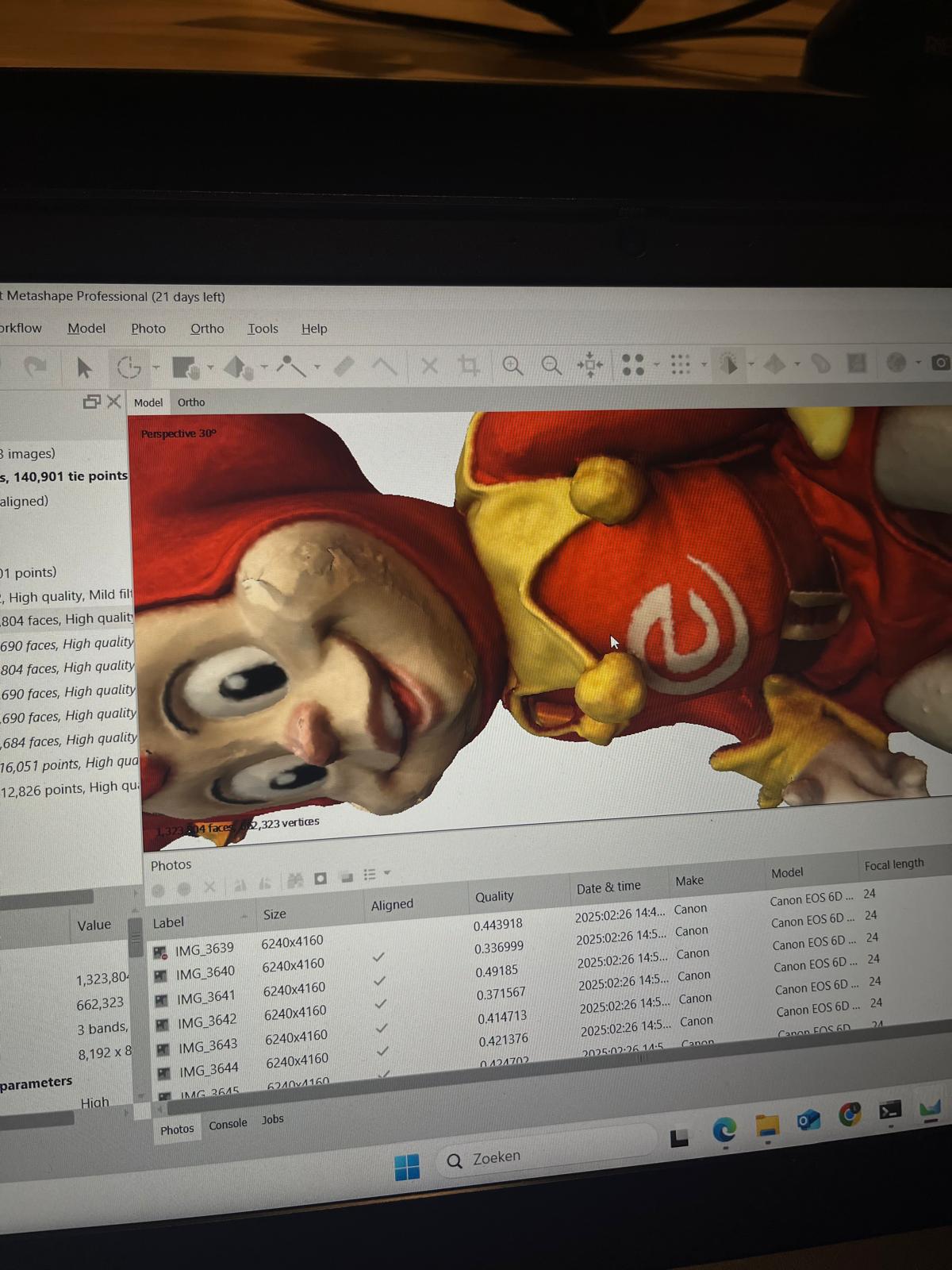Open the Photos view mode dropdown arrow

point(387,873)
